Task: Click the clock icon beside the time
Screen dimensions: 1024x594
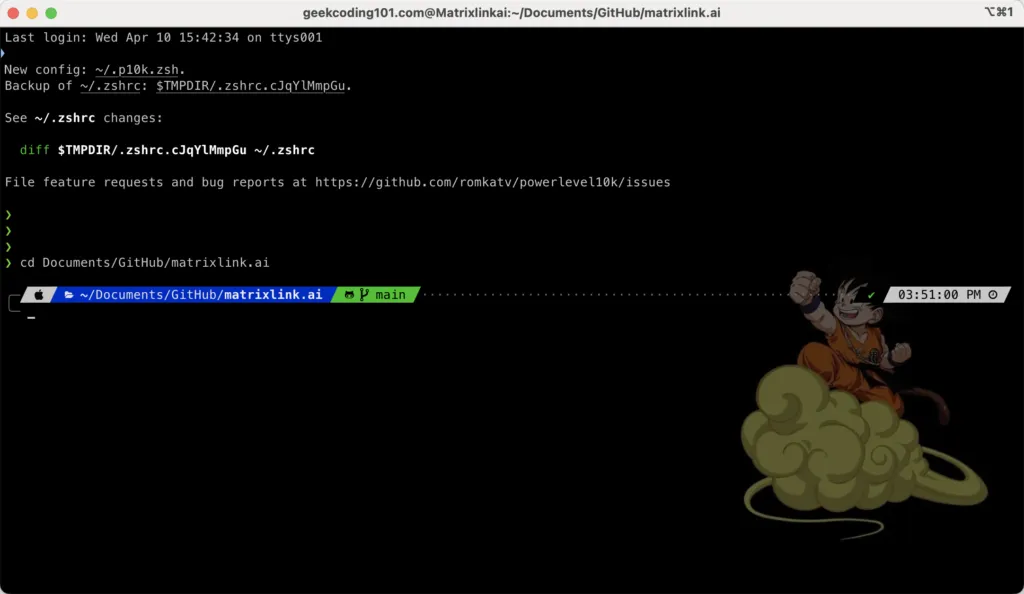Action: (x=993, y=295)
